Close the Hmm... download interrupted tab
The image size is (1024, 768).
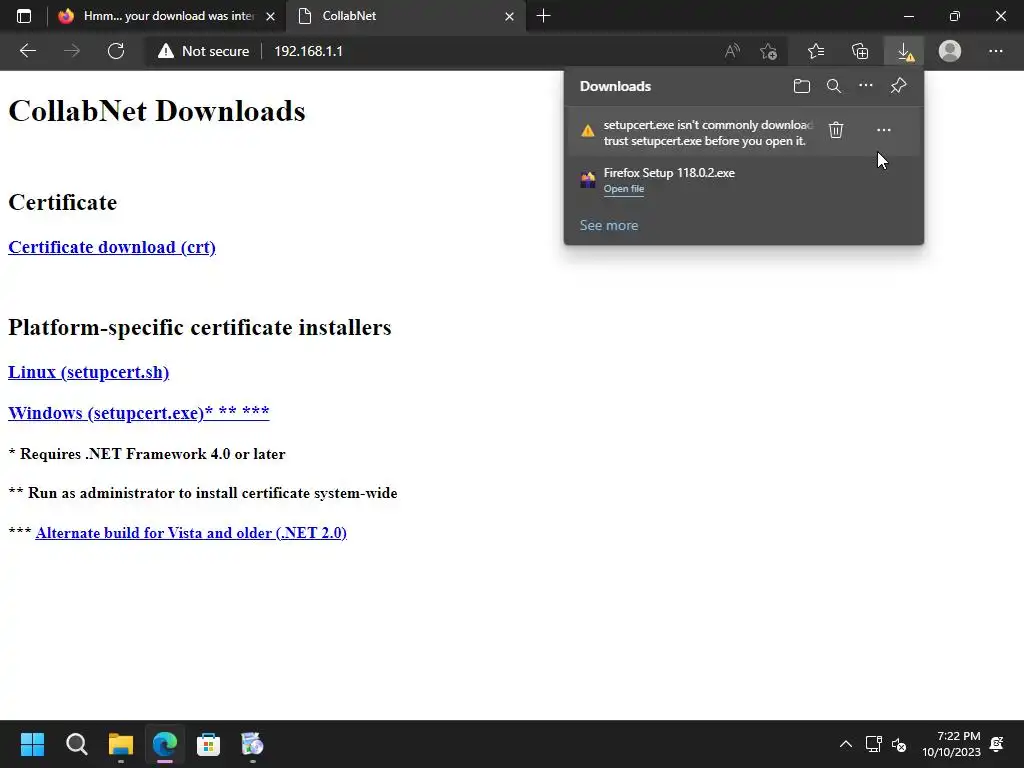click(x=270, y=16)
